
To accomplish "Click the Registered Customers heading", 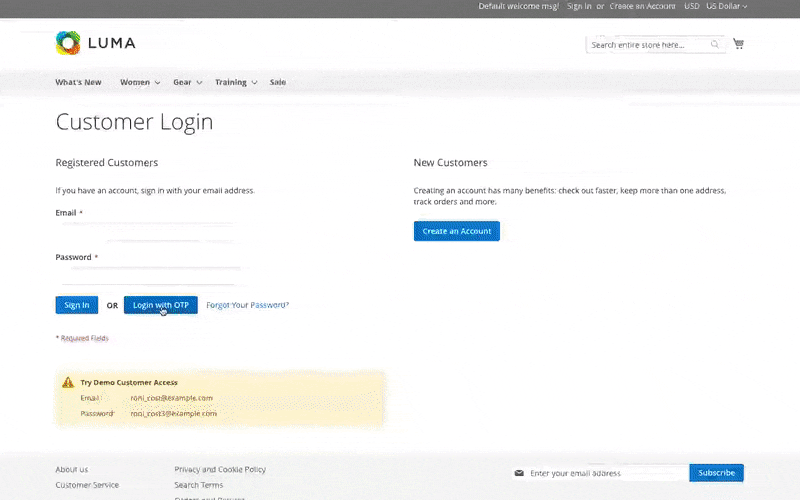I will click(107, 163).
